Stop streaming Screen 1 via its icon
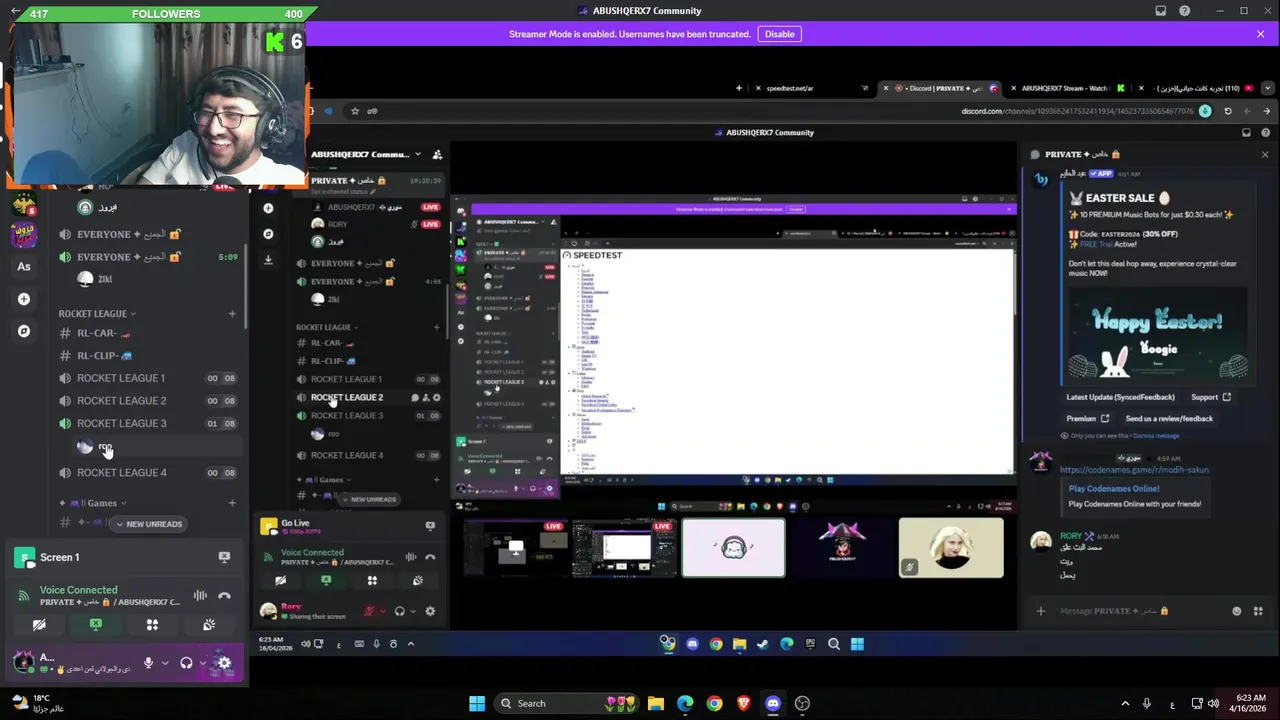This screenshot has height=720, width=1280. (x=224, y=557)
